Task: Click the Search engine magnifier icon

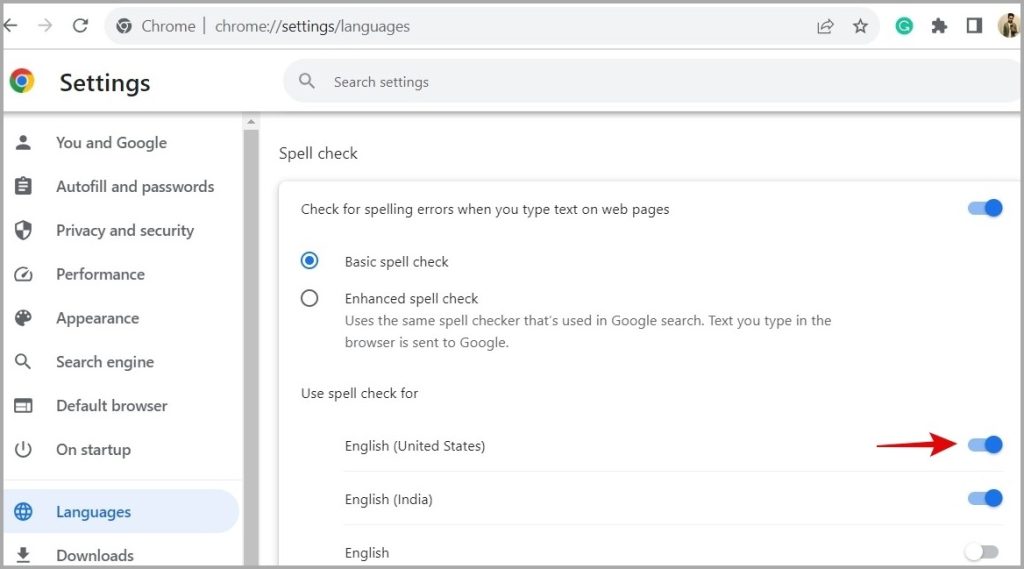Action: [x=24, y=361]
